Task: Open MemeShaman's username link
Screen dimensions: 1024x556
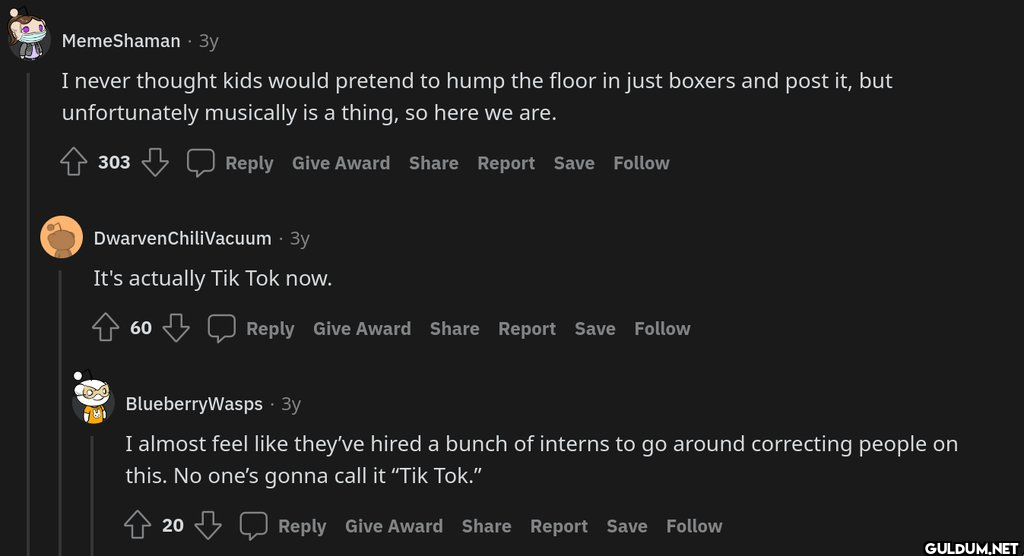Action: click(121, 41)
